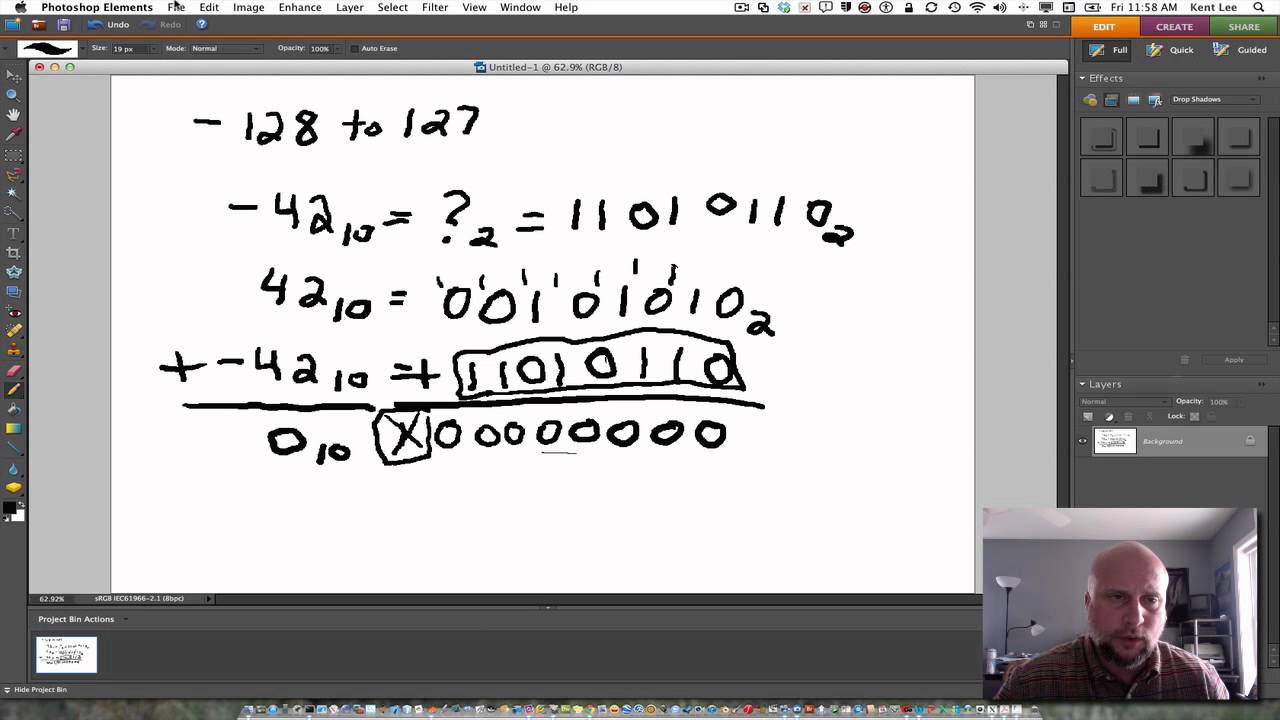Image resolution: width=1280 pixels, height=720 pixels.
Task: Click the Project Bin image thumbnail
Action: coord(67,654)
